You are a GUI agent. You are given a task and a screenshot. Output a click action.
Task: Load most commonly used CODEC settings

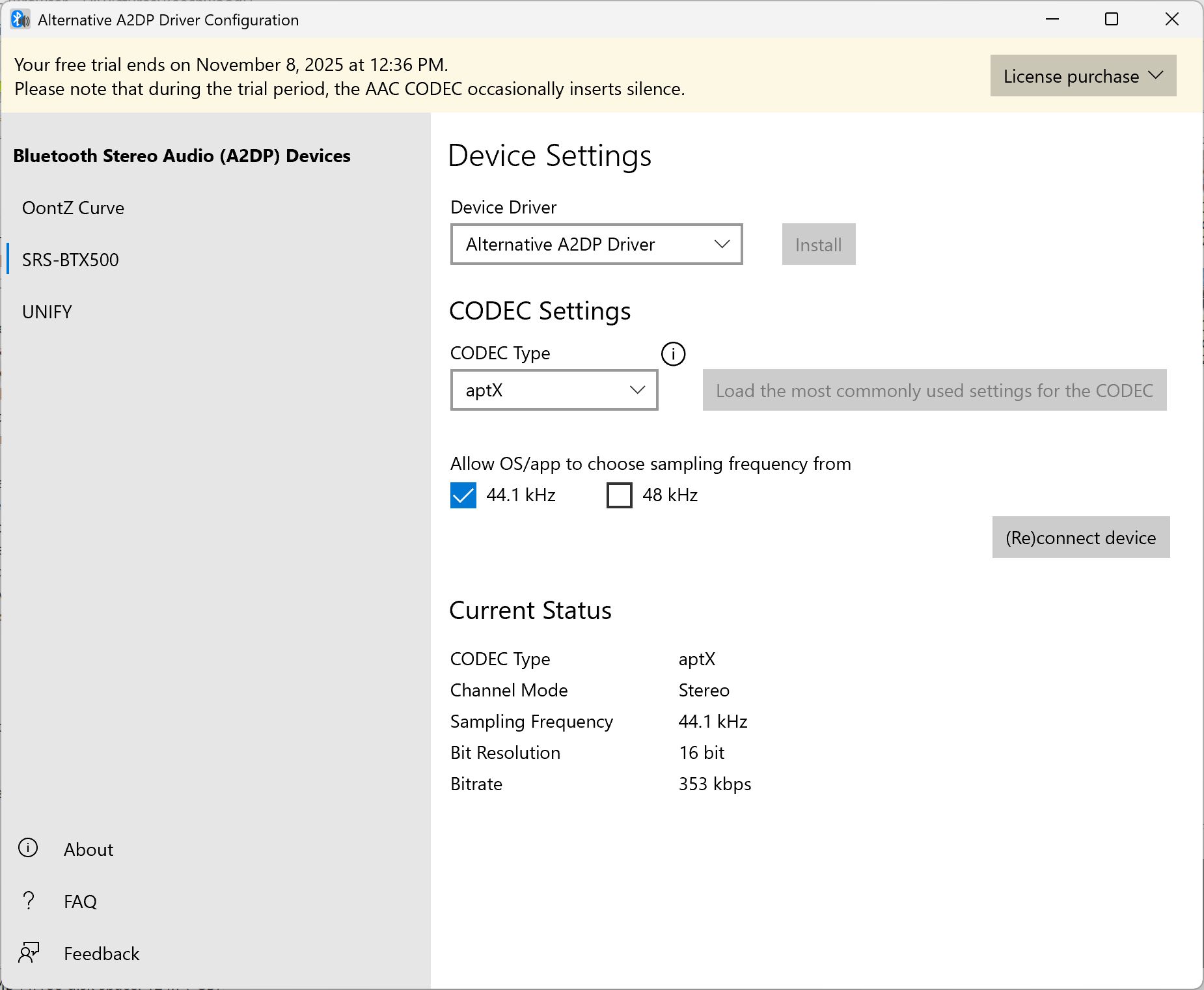click(x=934, y=391)
